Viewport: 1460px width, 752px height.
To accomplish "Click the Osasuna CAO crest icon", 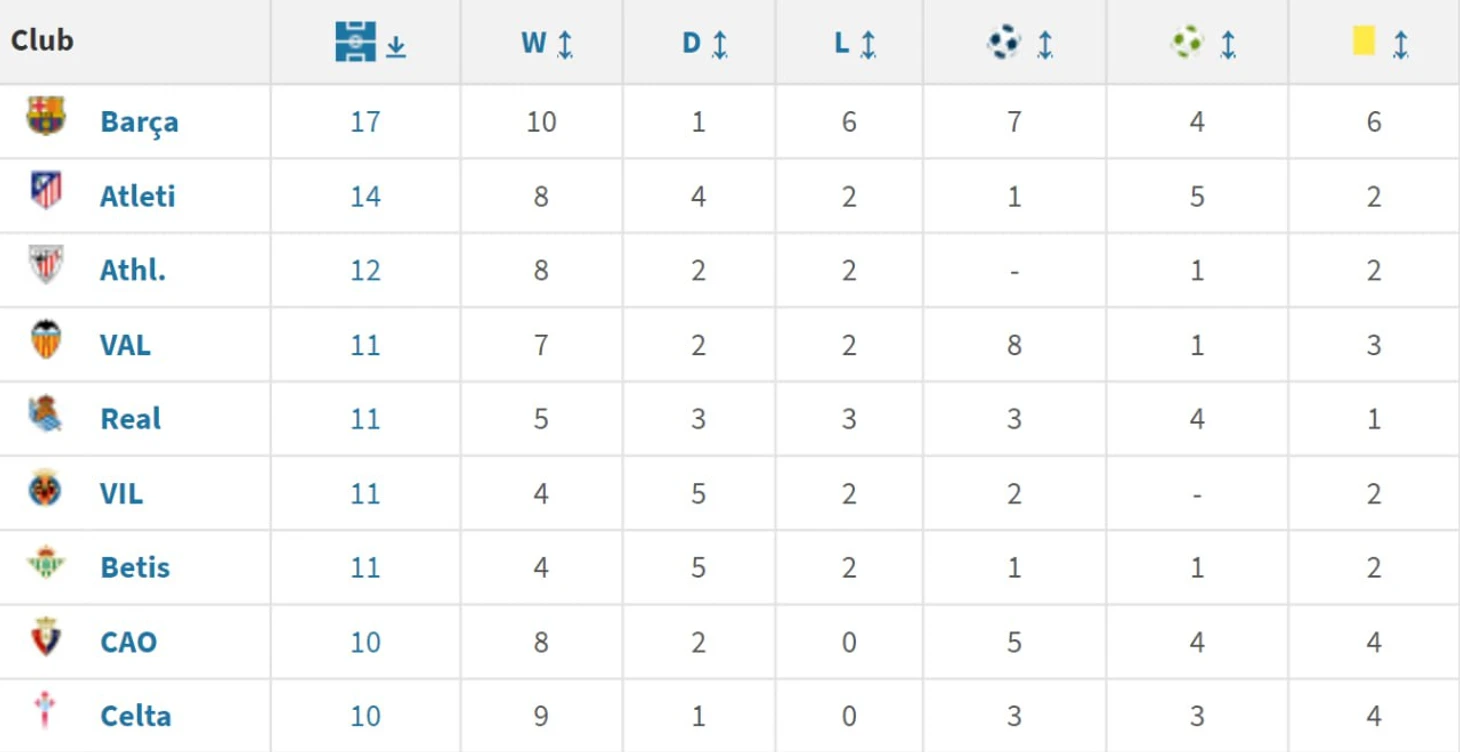I will [x=46, y=636].
